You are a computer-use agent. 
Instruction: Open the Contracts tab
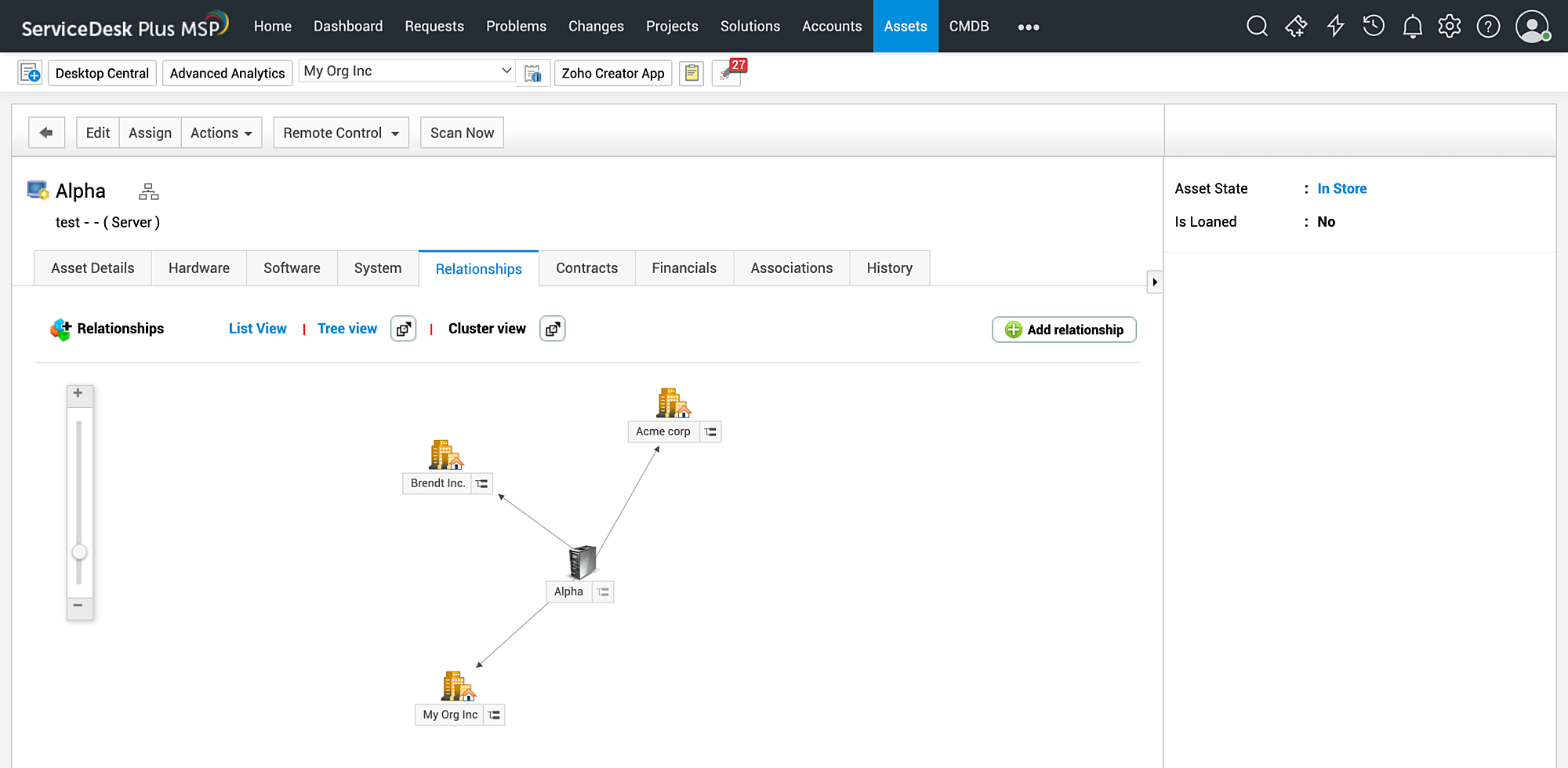(x=587, y=268)
